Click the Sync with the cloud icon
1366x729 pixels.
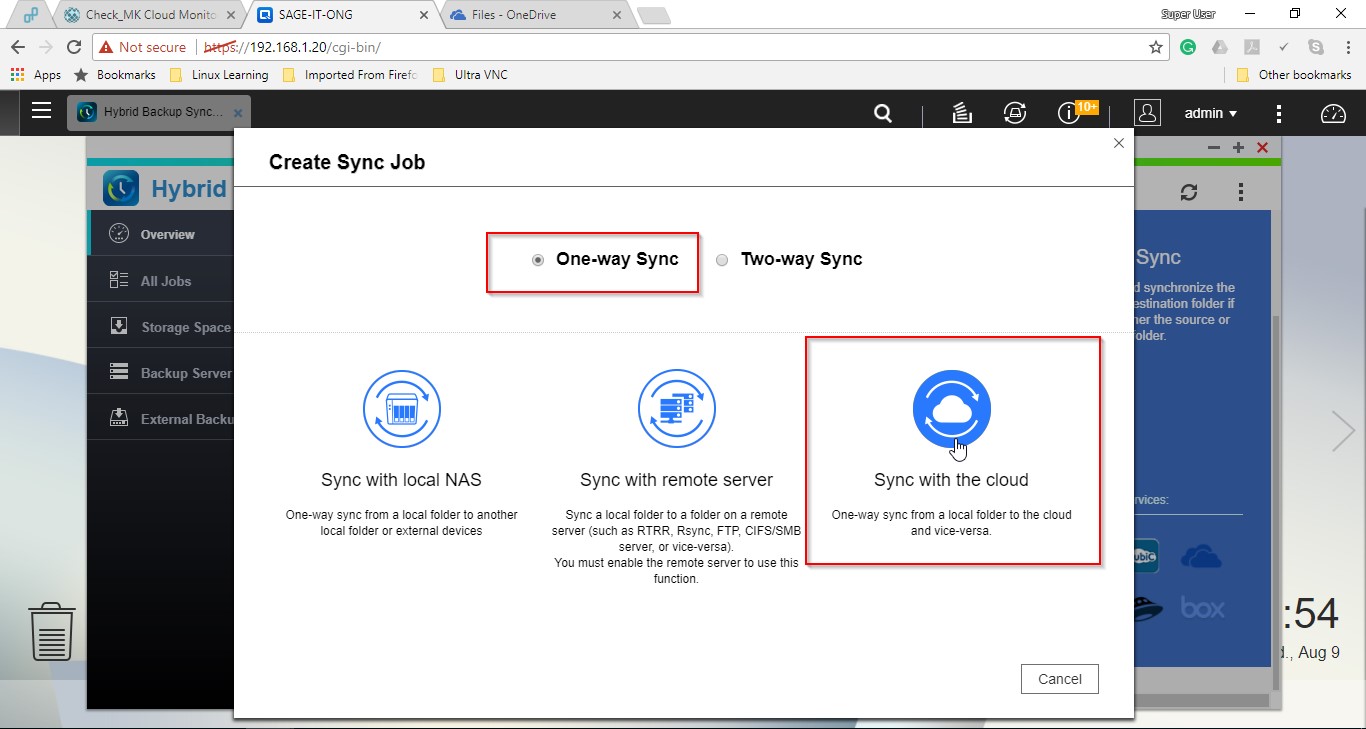coord(951,409)
